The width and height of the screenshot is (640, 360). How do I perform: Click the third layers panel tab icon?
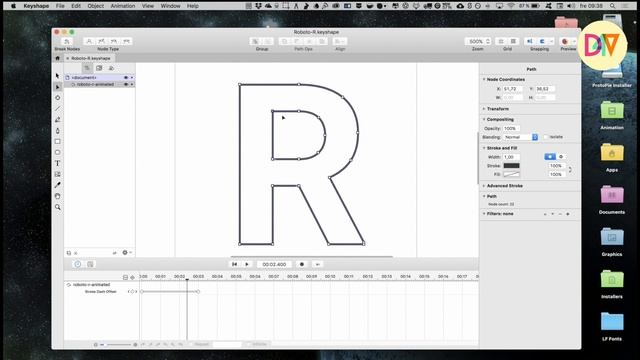click(111, 68)
